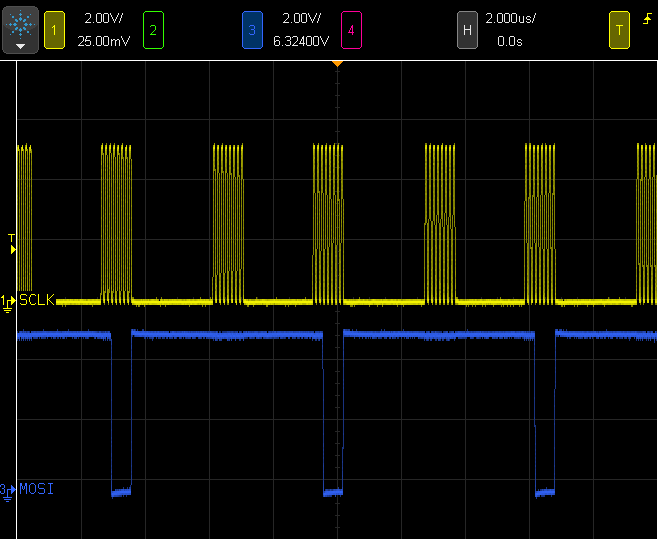Enable the green channel 2 button
Image resolution: width=658 pixels, height=540 pixels.
pyautogui.click(x=152, y=30)
